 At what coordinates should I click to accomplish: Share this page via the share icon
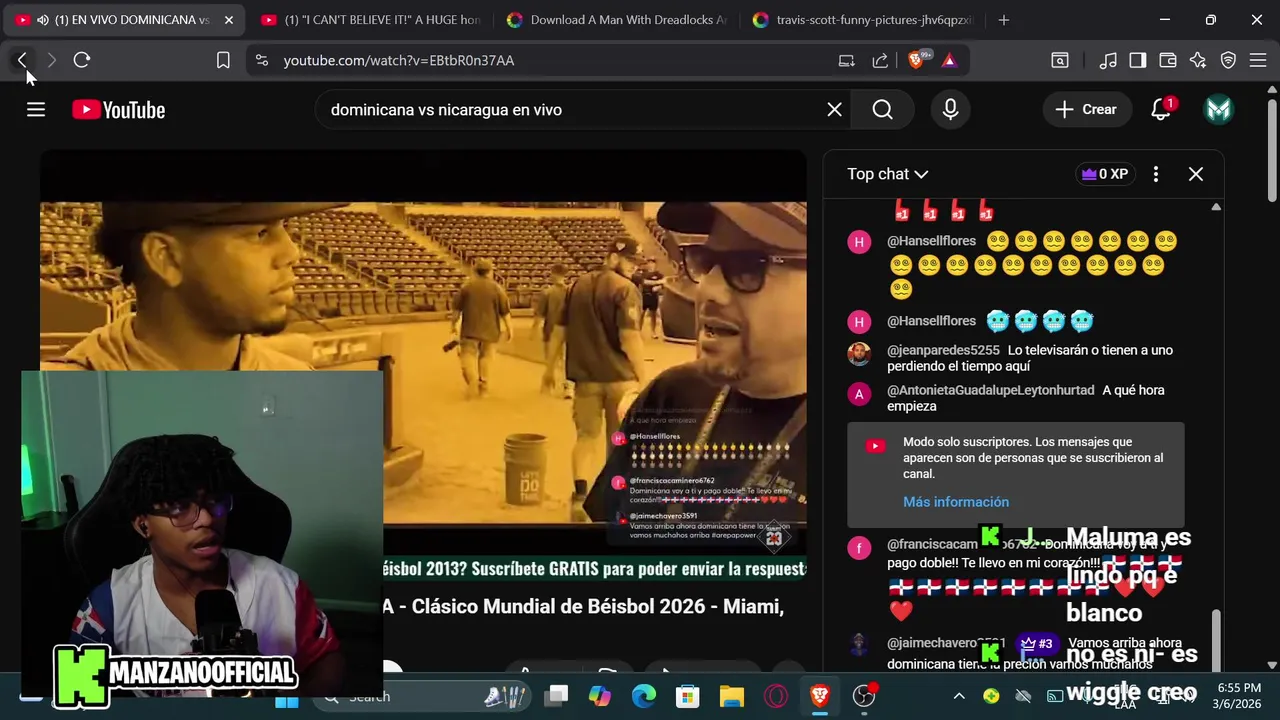tap(880, 60)
